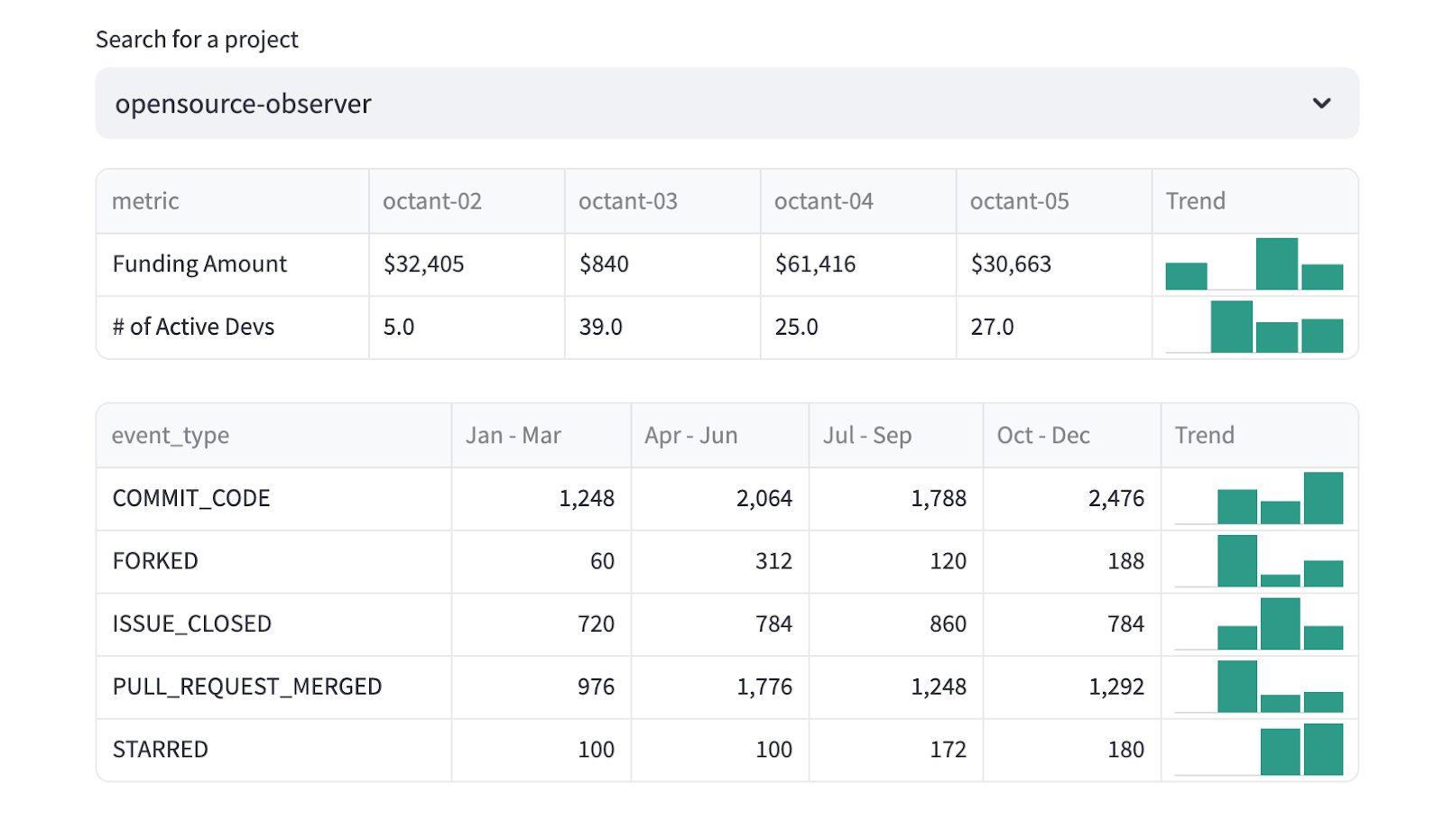Click the Funding Amount trend sparkline

pyautogui.click(x=1254, y=264)
